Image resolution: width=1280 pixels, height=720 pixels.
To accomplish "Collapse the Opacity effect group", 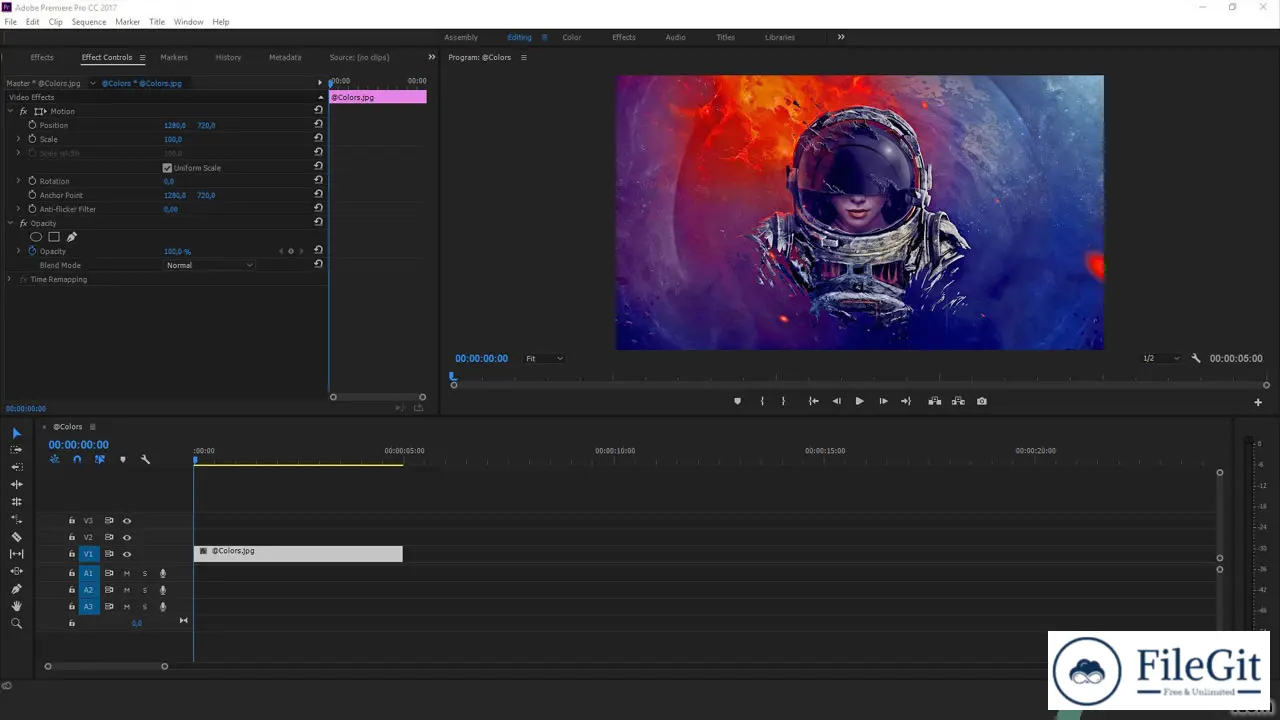I will [x=11, y=223].
